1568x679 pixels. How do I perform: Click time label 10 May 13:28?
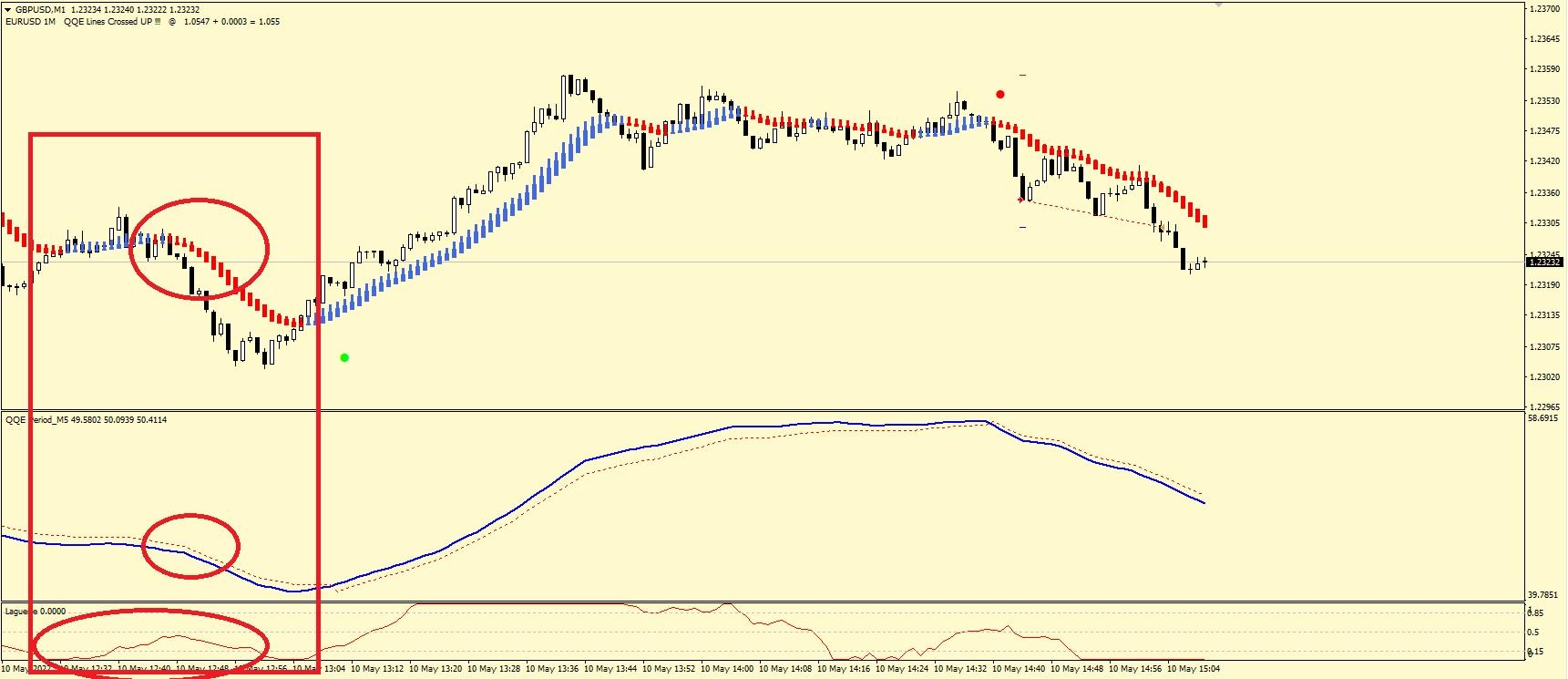point(494,669)
